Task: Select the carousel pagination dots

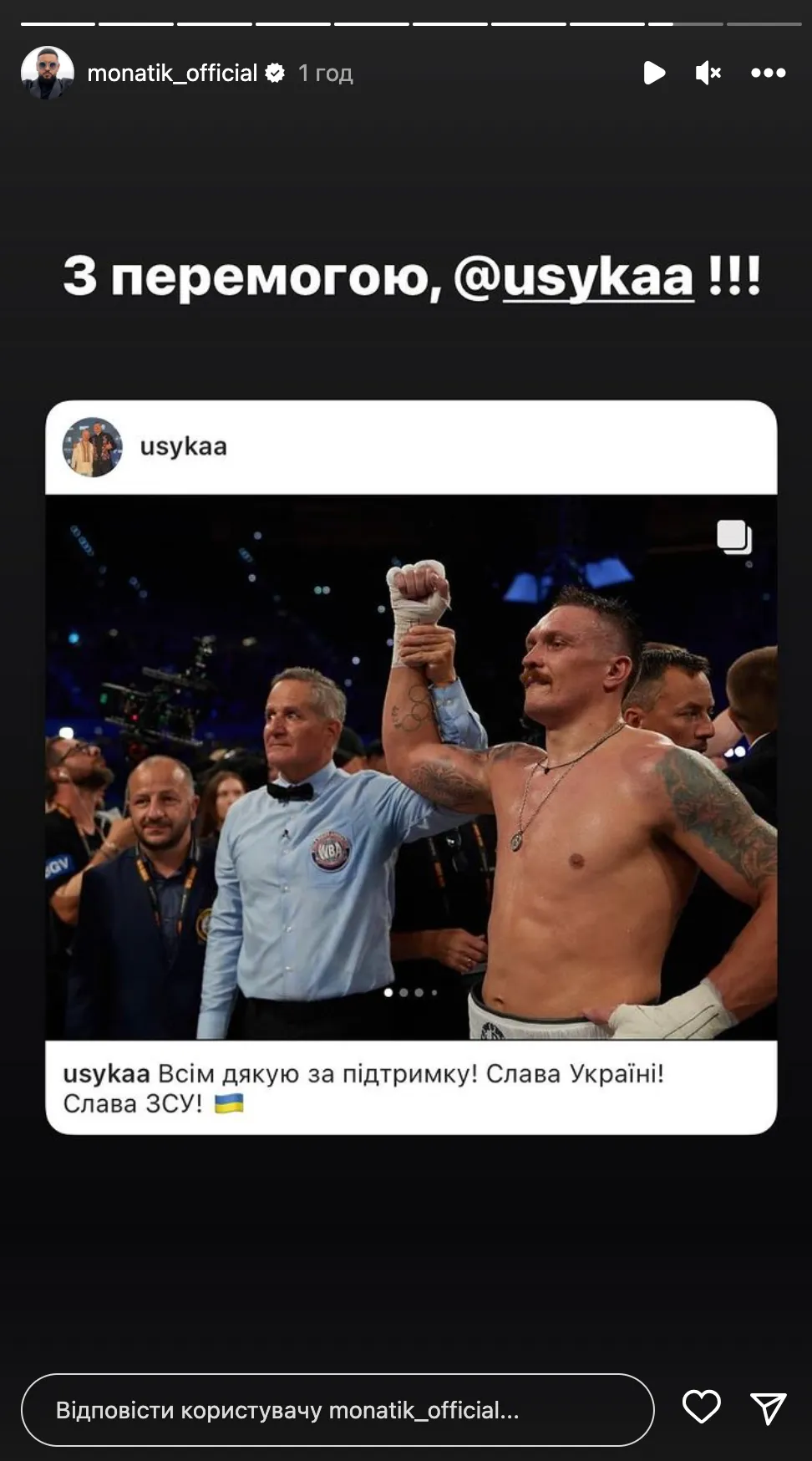Action: [411, 993]
